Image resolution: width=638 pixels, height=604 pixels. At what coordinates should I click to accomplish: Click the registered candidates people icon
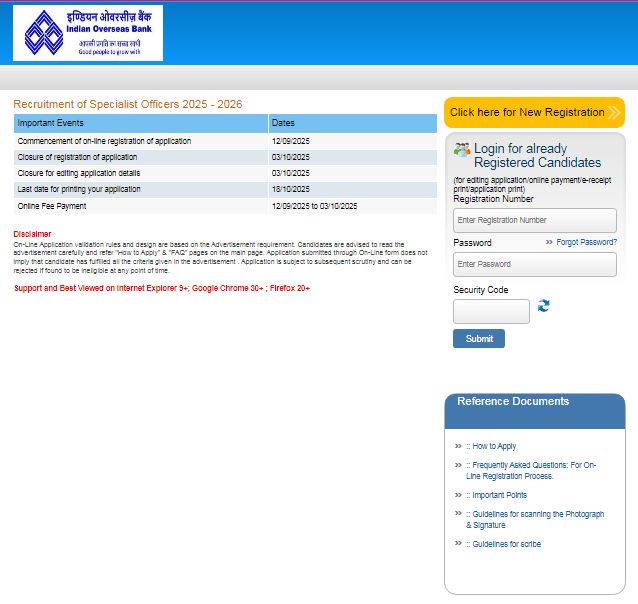[462, 149]
